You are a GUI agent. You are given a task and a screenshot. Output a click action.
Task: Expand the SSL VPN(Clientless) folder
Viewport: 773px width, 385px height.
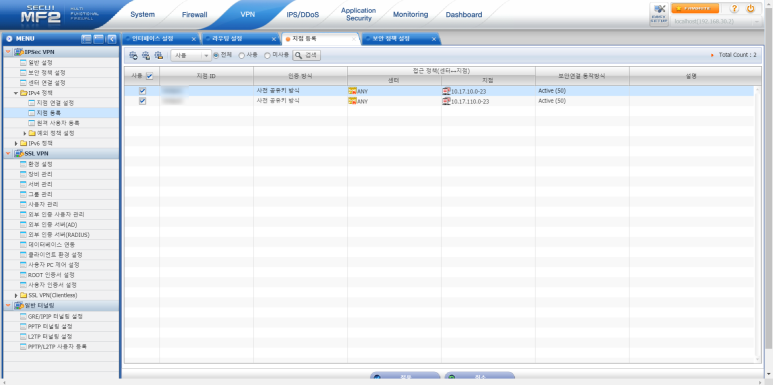click(x=16, y=295)
